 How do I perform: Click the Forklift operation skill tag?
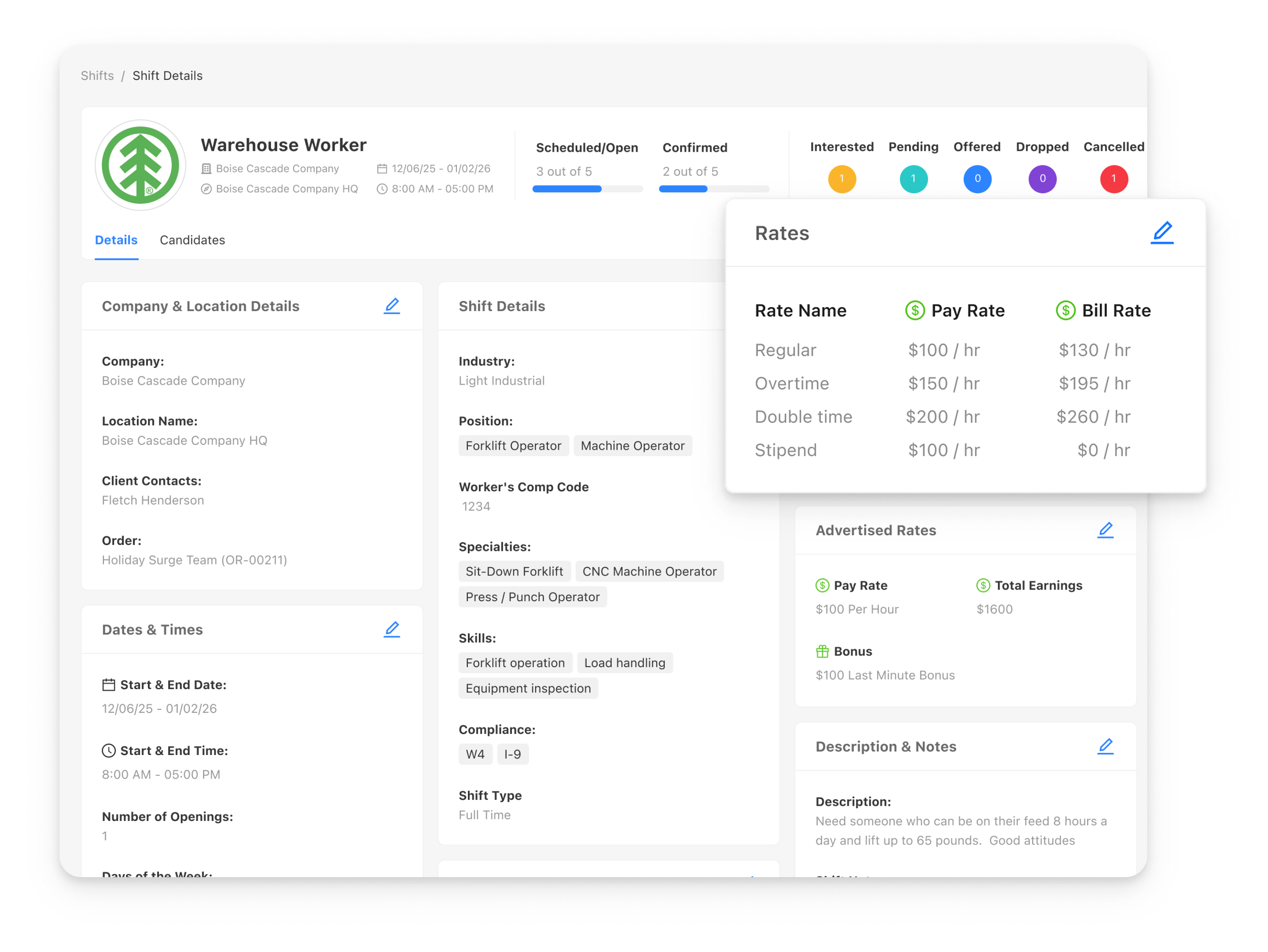point(515,663)
